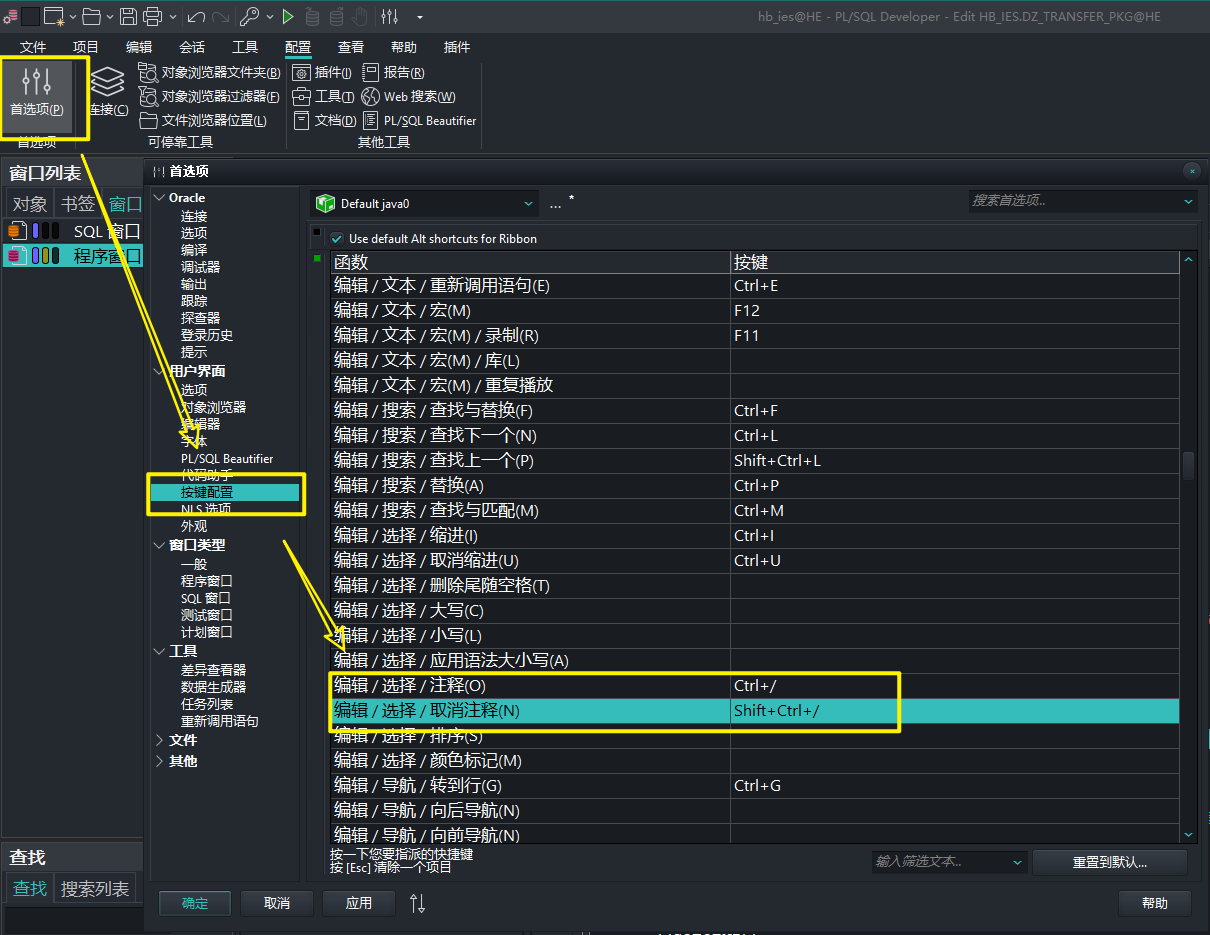Image resolution: width=1210 pixels, height=935 pixels.
Task: Open the 项目 menu
Action: 86,47
